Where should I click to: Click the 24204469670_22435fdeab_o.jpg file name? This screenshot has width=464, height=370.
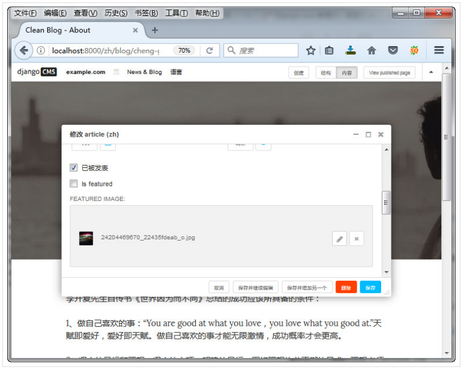pyautogui.click(x=148, y=237)
